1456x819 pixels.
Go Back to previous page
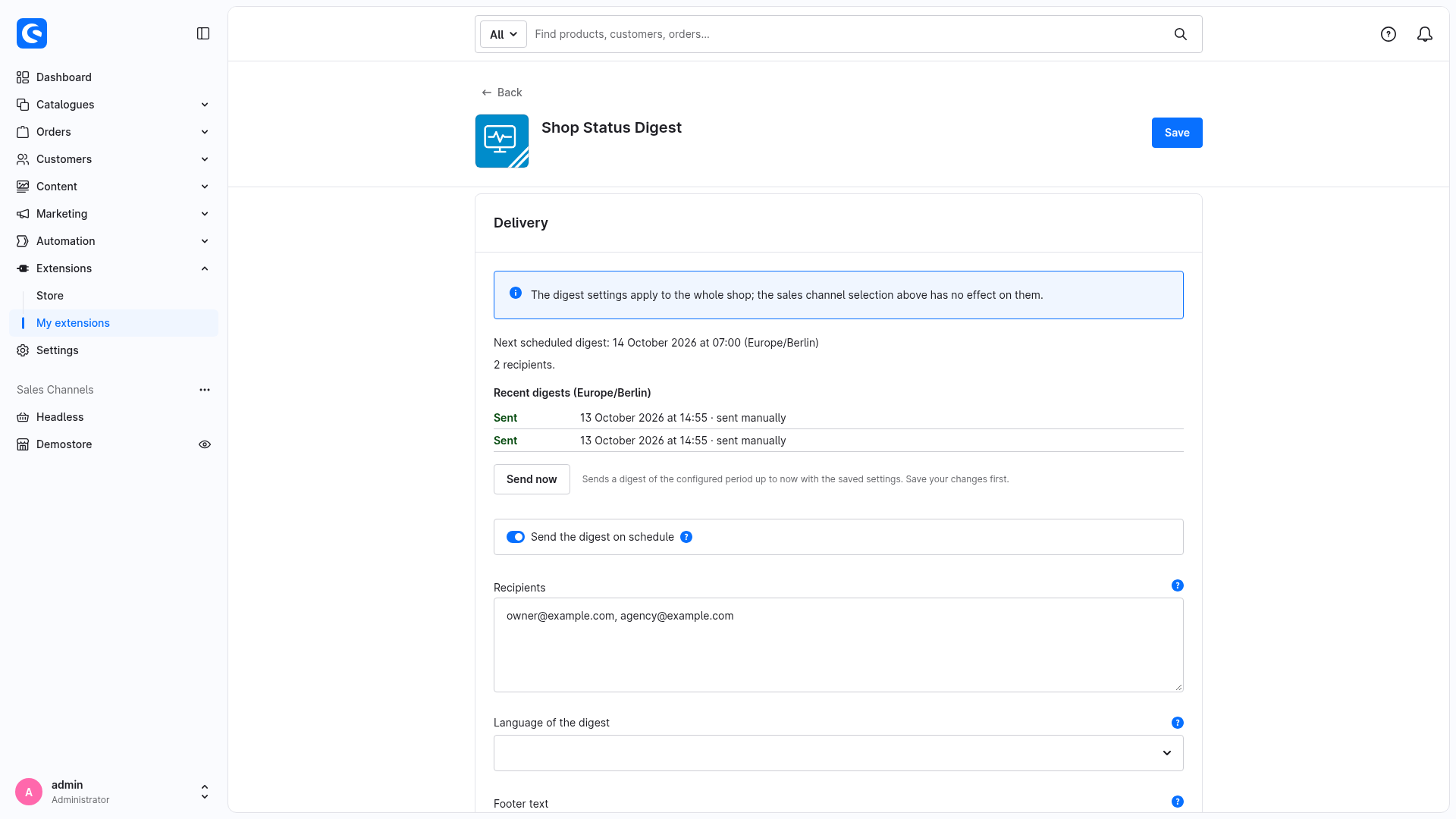(502, 93)
